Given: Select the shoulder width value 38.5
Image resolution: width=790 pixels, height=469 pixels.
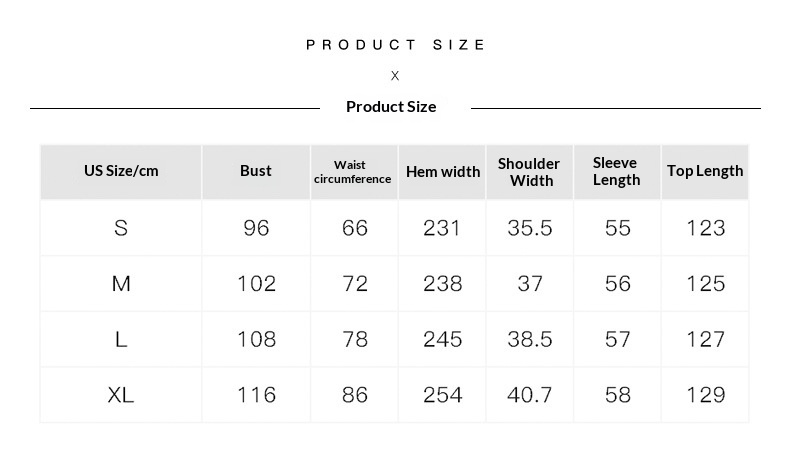Looking at the screenshot, I should 530,339.
